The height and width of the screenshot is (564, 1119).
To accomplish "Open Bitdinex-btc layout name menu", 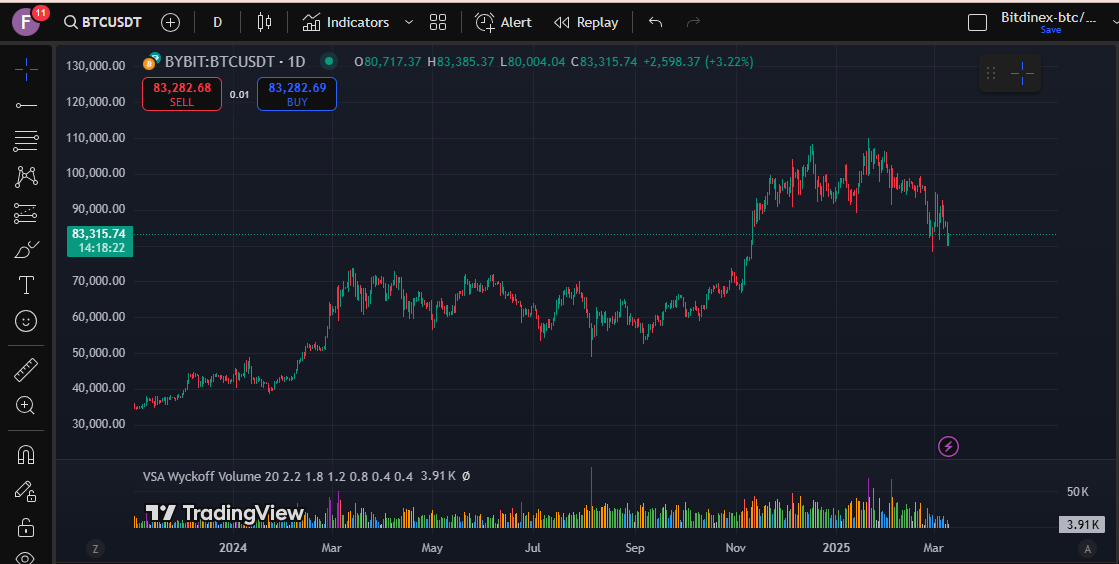I will click(x=1048, y=17).
